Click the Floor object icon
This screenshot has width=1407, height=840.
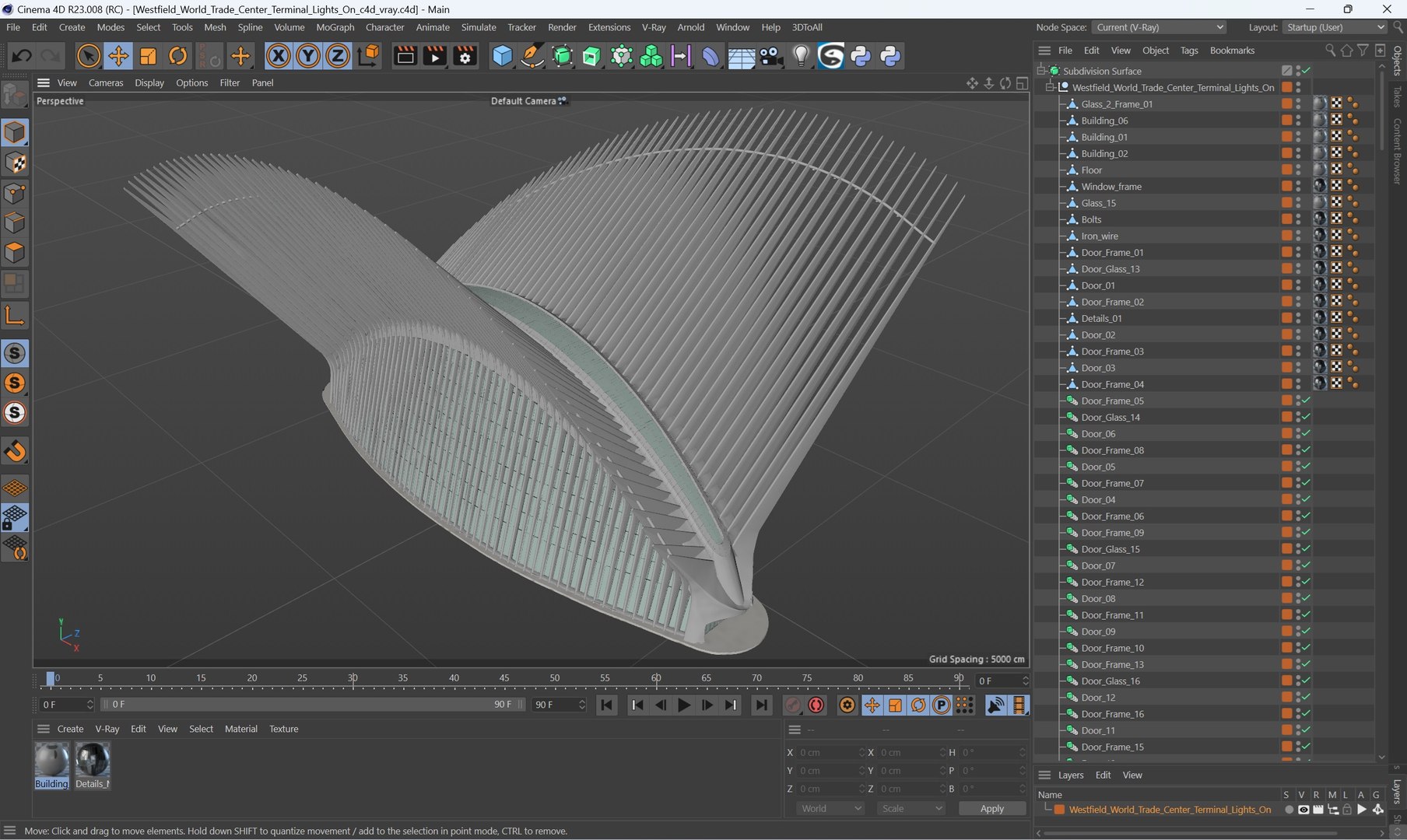(x=741, y=55)
